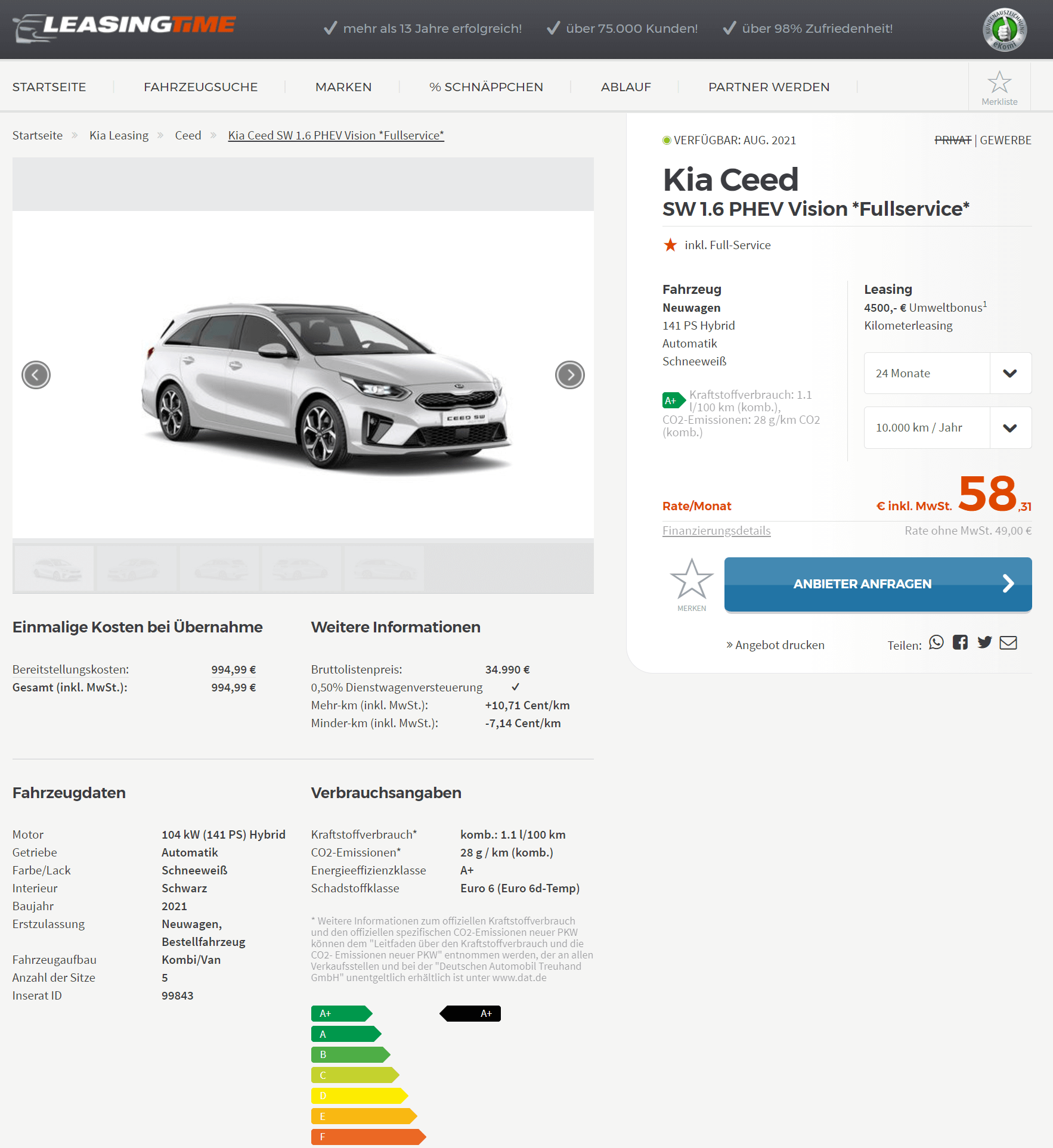
Task: Click the orange Full-Service star icon
Action: (670, 245)
